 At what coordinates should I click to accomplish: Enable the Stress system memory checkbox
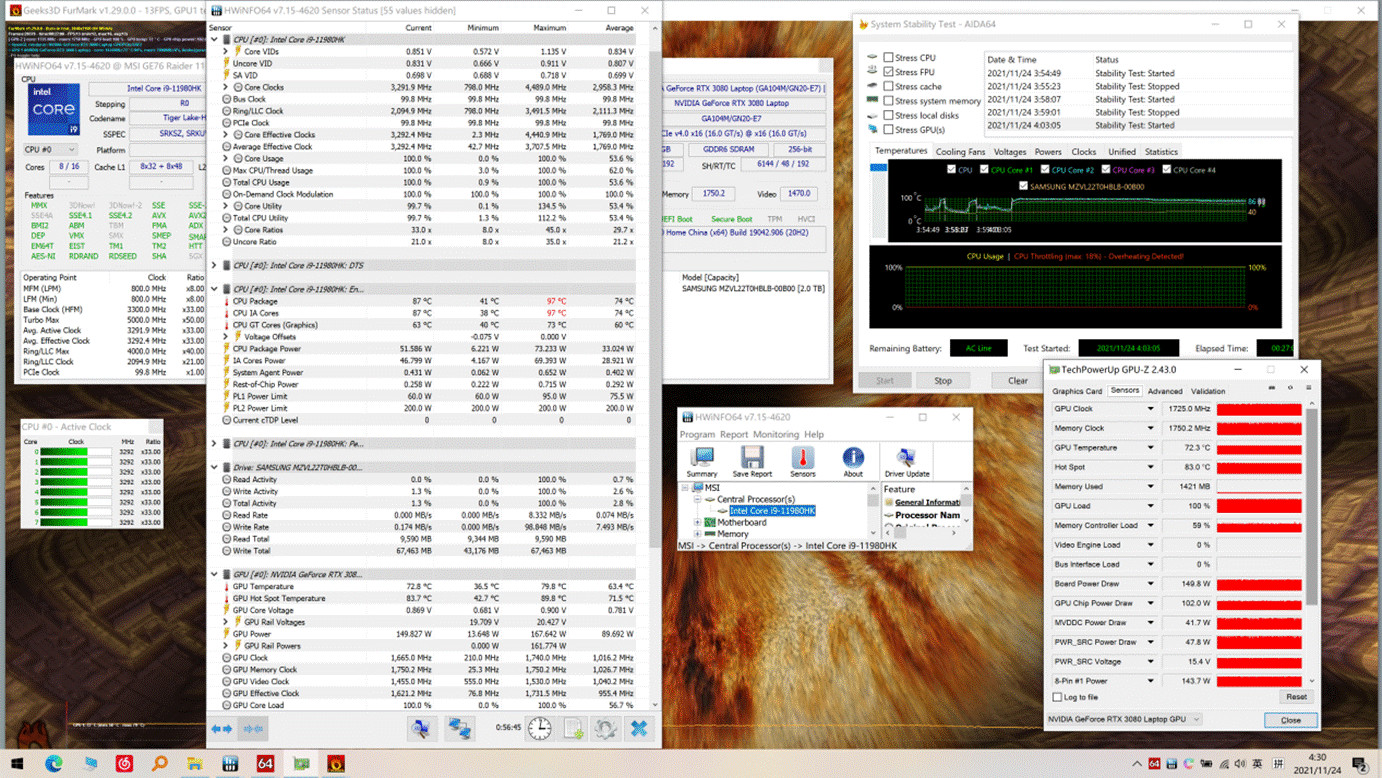[x=888, y=101]
